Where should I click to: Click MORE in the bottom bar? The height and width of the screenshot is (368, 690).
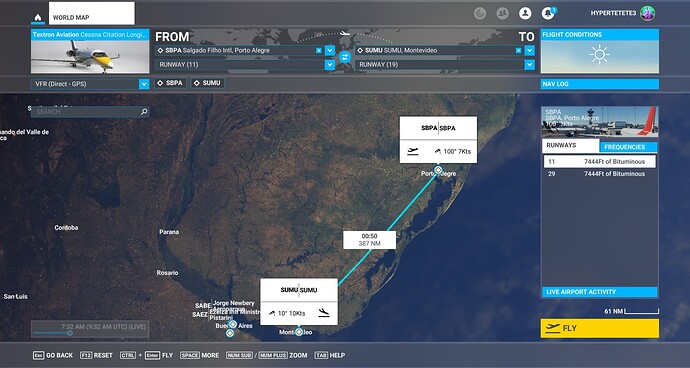click(x=199, y=355)
